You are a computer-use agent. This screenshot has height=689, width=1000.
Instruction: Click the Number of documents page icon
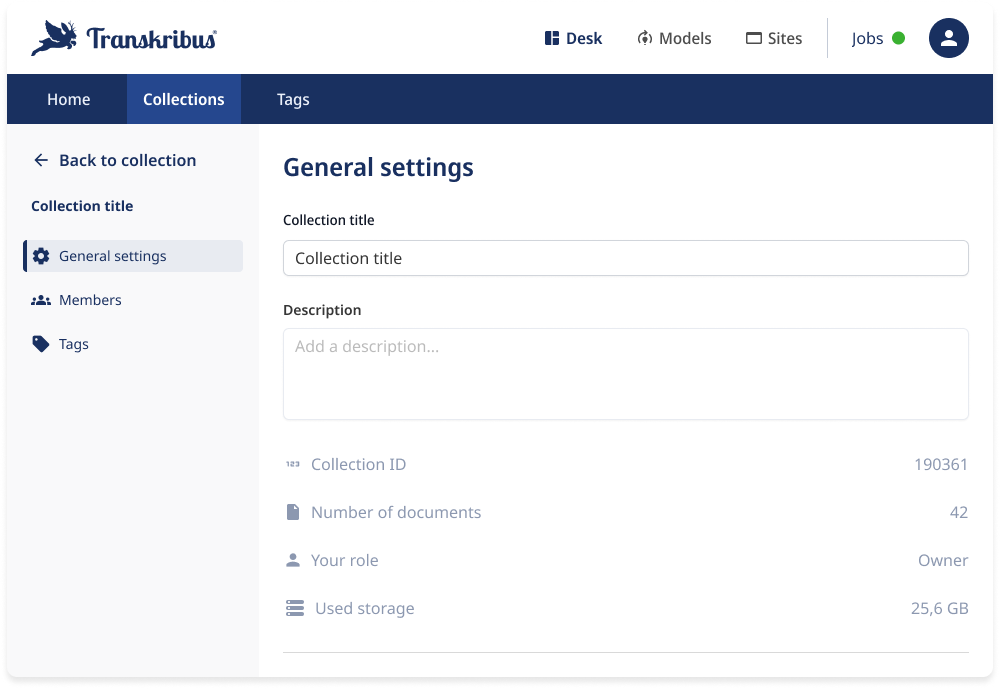pos(295,511)
